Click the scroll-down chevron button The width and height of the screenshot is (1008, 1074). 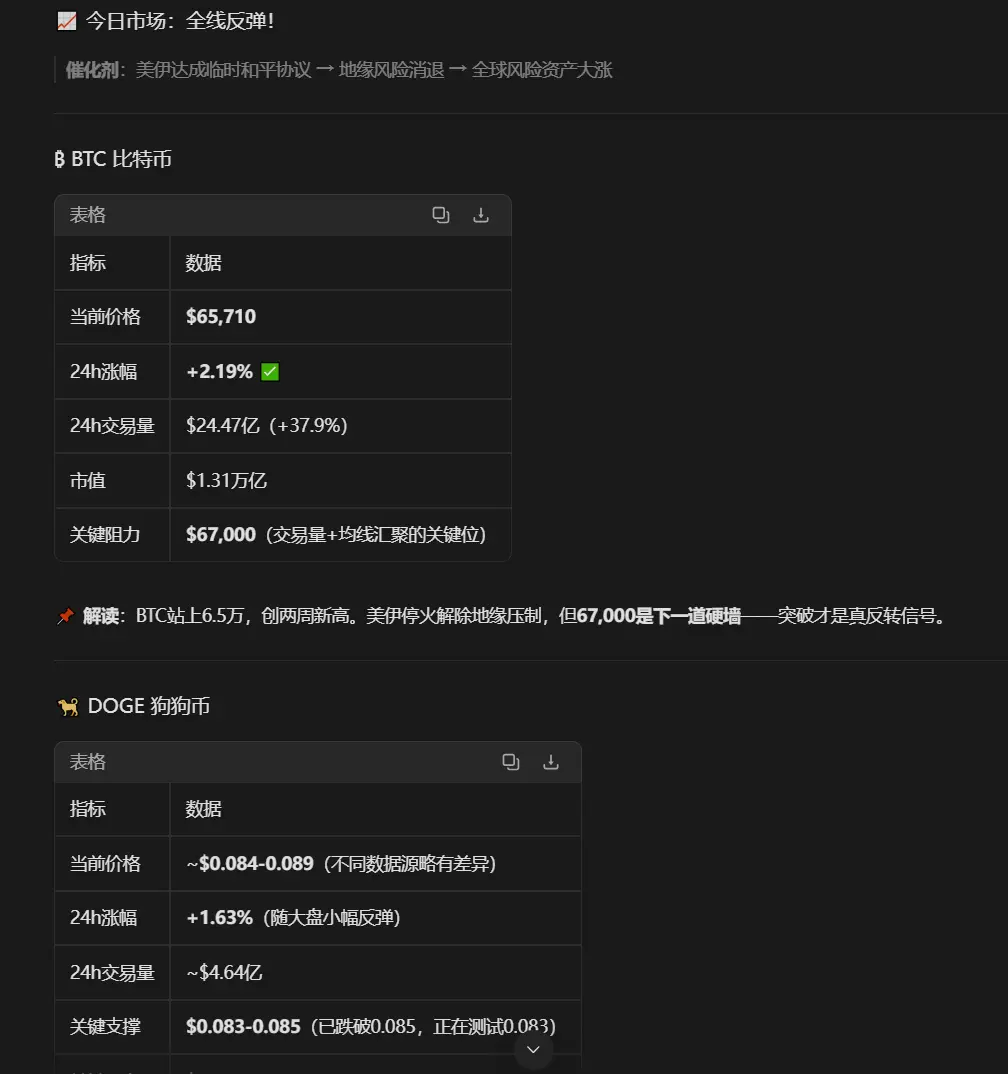click(533, 1049)
